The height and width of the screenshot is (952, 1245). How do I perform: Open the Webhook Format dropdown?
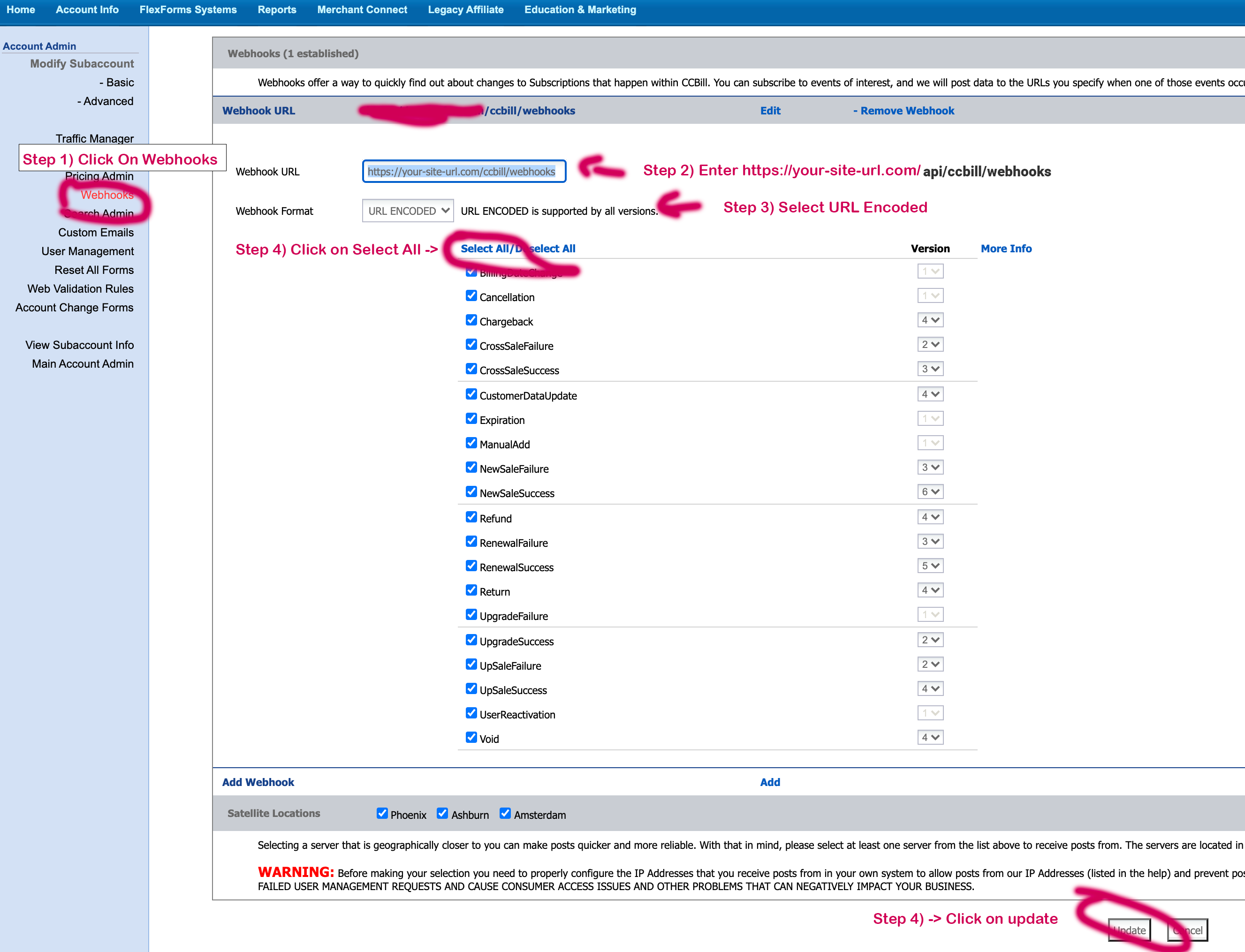408,211
